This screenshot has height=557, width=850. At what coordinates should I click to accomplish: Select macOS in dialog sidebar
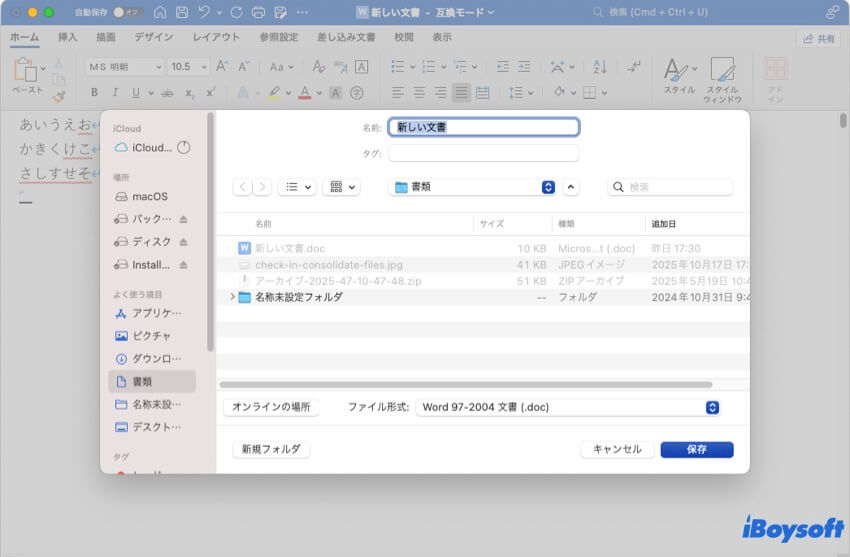pyautogui.click(x=150, y=197)
